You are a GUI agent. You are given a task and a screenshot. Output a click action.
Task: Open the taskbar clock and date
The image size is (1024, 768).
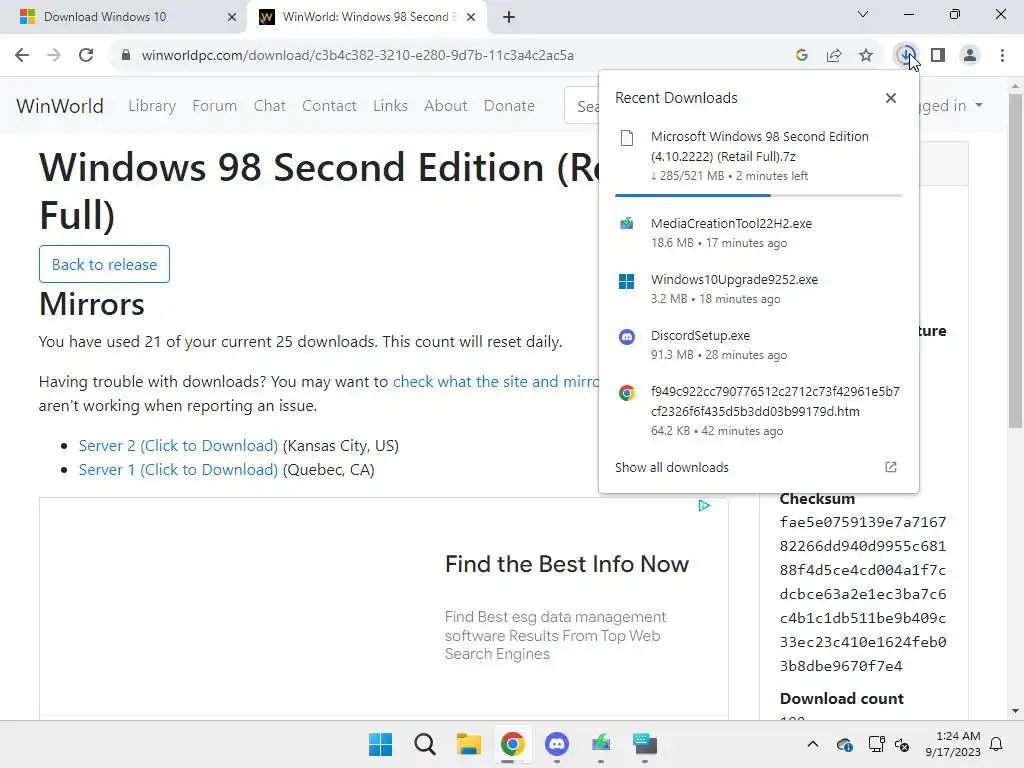(x=953, y=744)
